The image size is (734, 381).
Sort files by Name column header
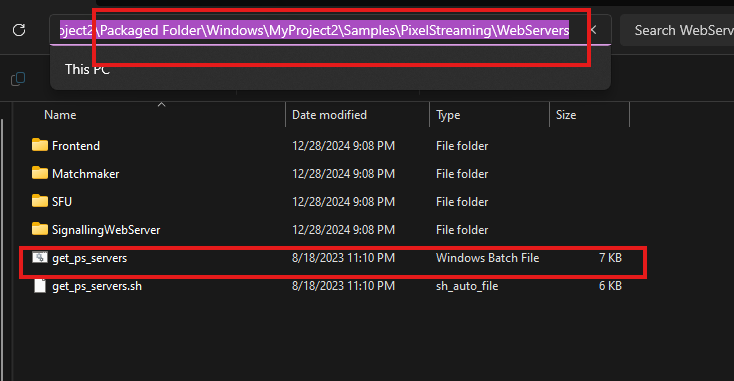point(60,115)
